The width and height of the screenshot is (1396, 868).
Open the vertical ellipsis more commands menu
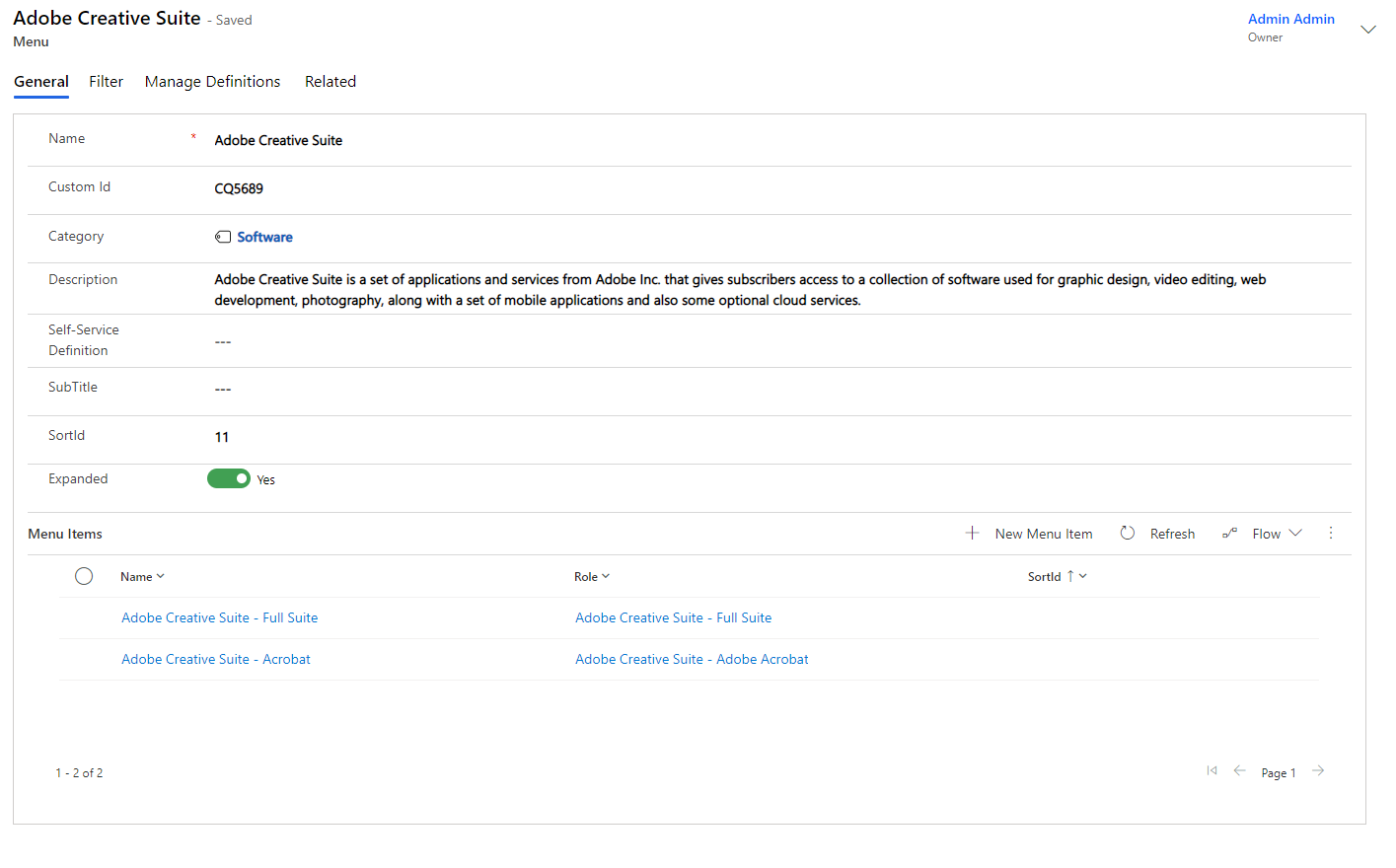point(1331,534)
